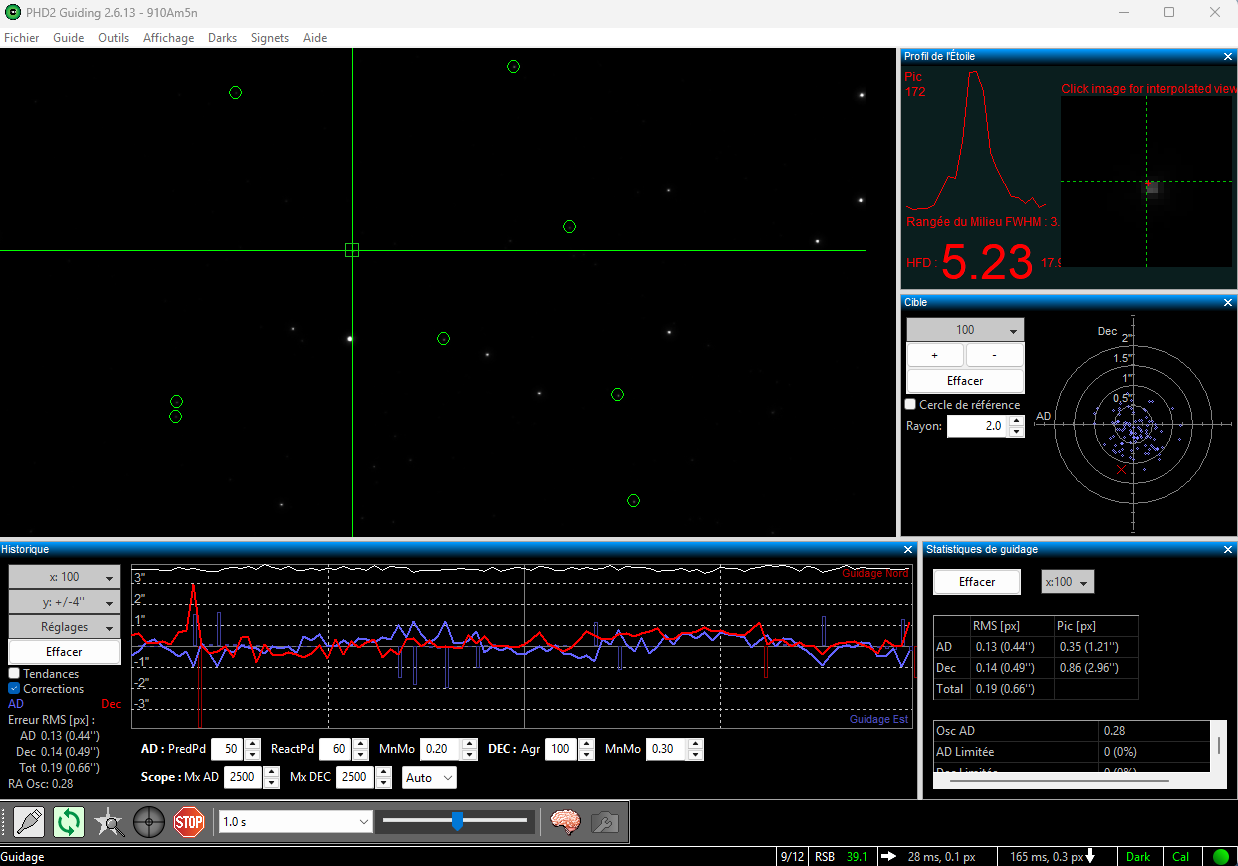The height and width of the screenshot is (866, 1238).
Task: Click the vertical scrollbar in statistics table
Action: coord(1218,745)
